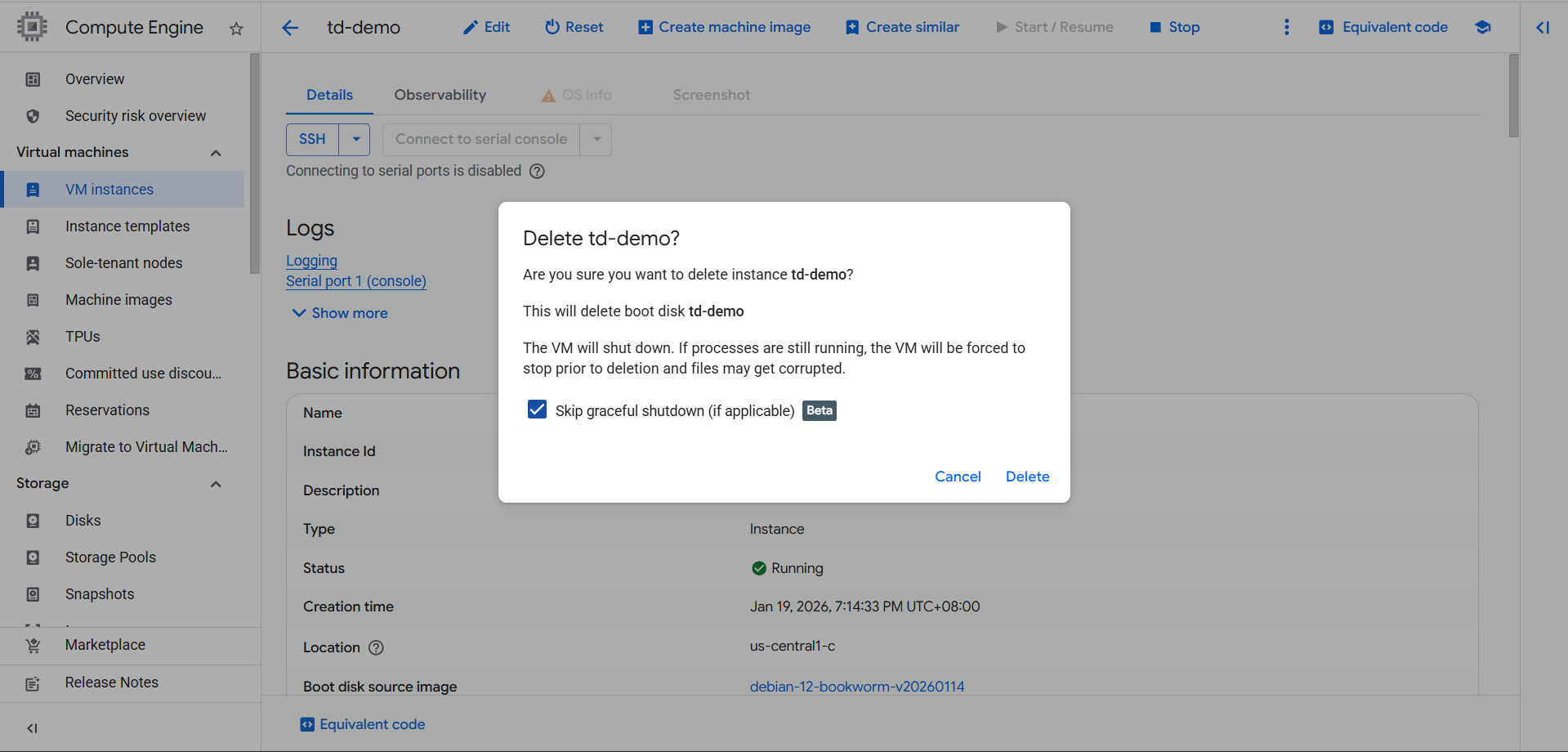Image resolution: width=1568 pixels, height=752 pixels.
Task: Collapse the right side panel toggle icon
Action: pyautogui.click(x=1542, y=28)
